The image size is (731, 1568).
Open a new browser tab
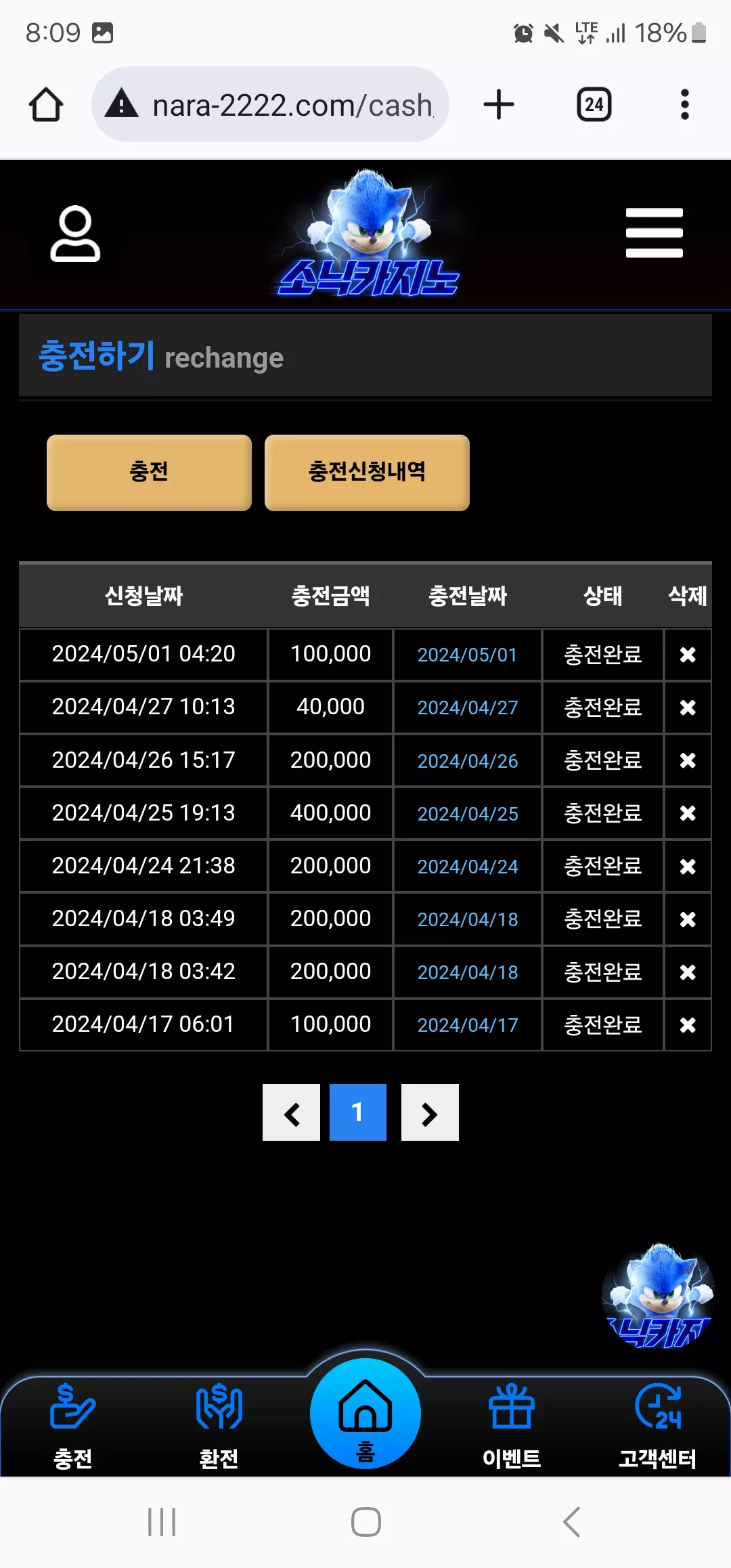[x=499, y=105]
